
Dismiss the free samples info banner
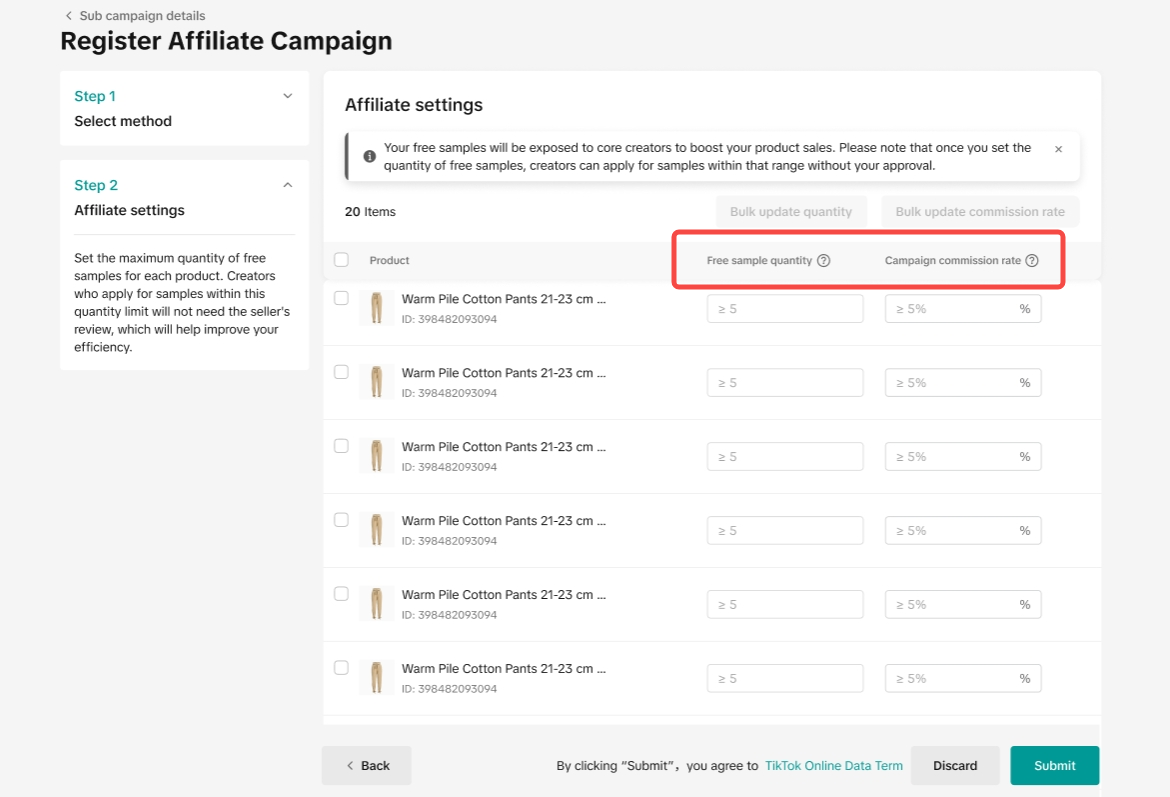coord(1058,149)
